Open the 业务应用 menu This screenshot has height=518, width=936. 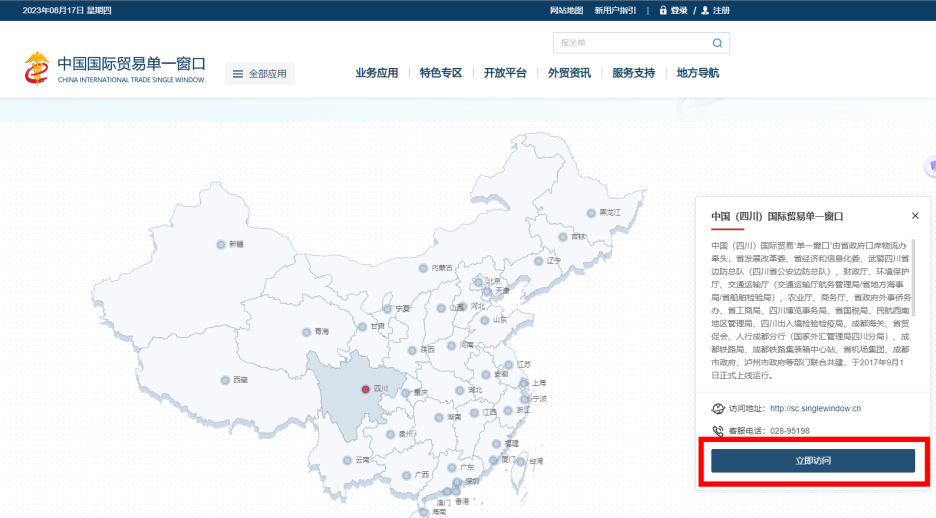click(x=377, y=73)
